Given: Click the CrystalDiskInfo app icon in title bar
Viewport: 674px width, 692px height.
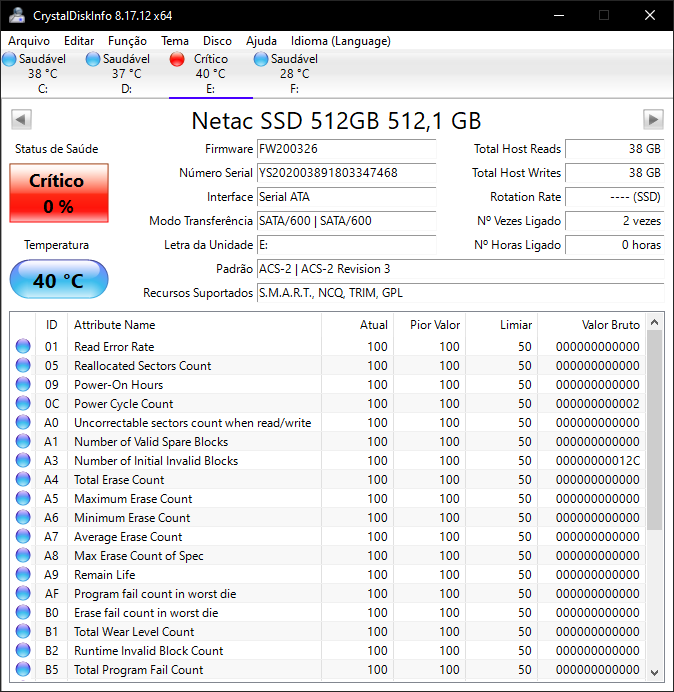Looking at the screenshot, I should [17, 15].
